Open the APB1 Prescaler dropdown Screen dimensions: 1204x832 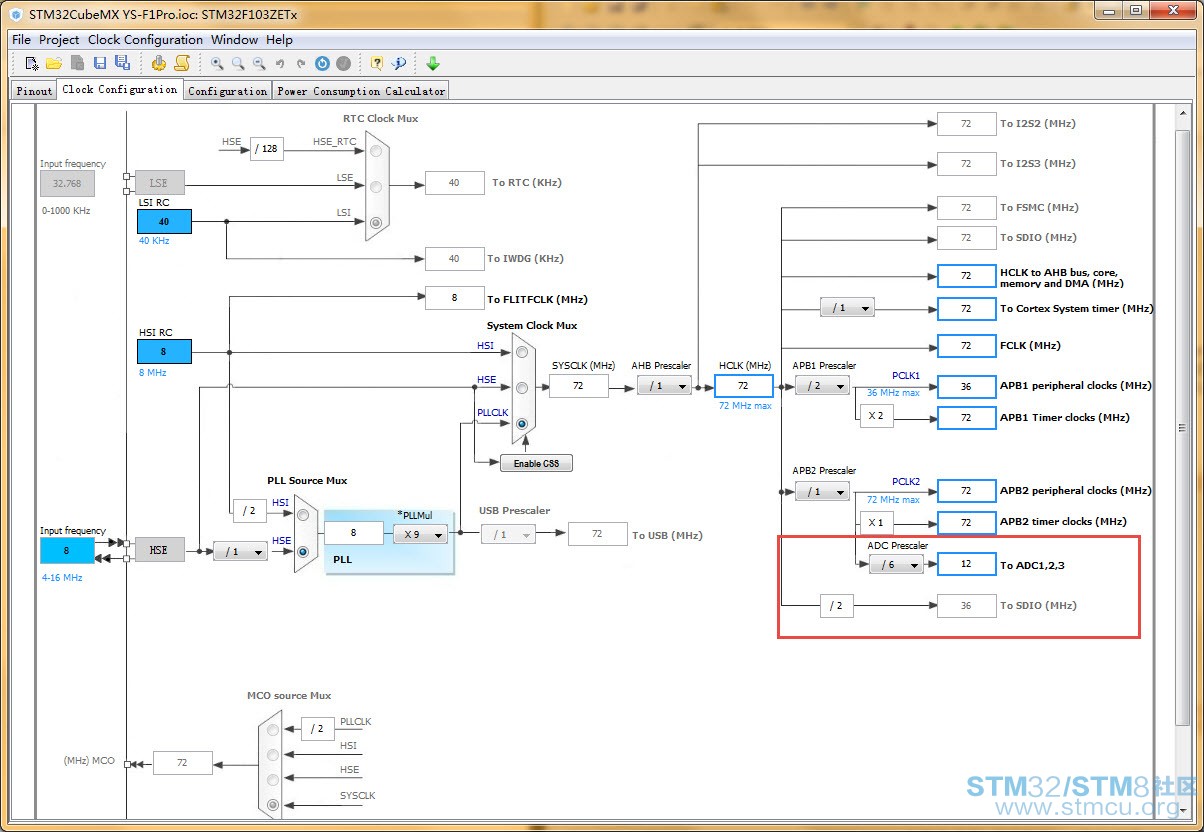822,385
